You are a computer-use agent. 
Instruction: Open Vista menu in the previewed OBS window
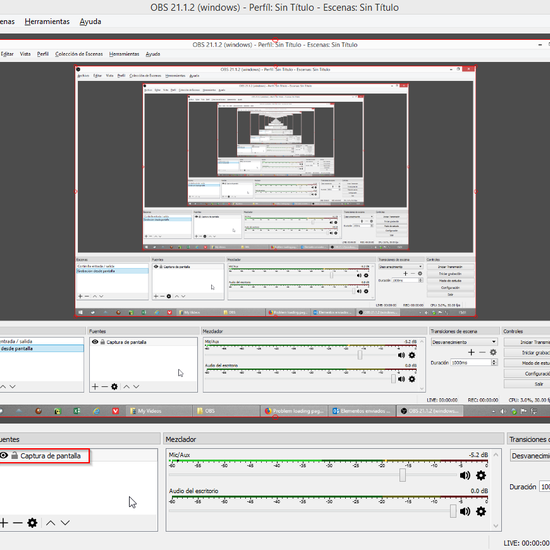point(25,54)
